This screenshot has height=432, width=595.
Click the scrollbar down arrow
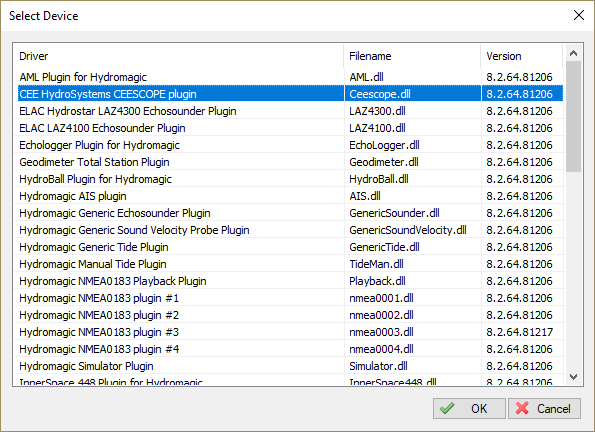tap(573, 377)
